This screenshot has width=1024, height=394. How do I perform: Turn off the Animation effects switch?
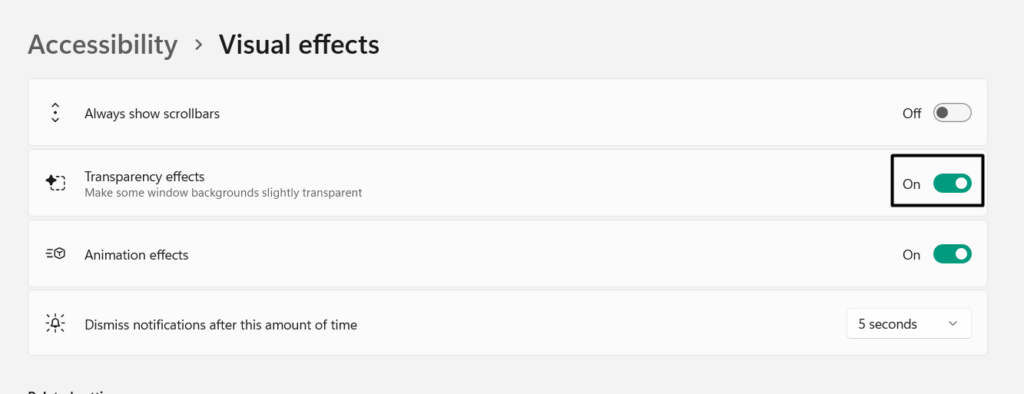pyautogui.click(x=952, y=254)
